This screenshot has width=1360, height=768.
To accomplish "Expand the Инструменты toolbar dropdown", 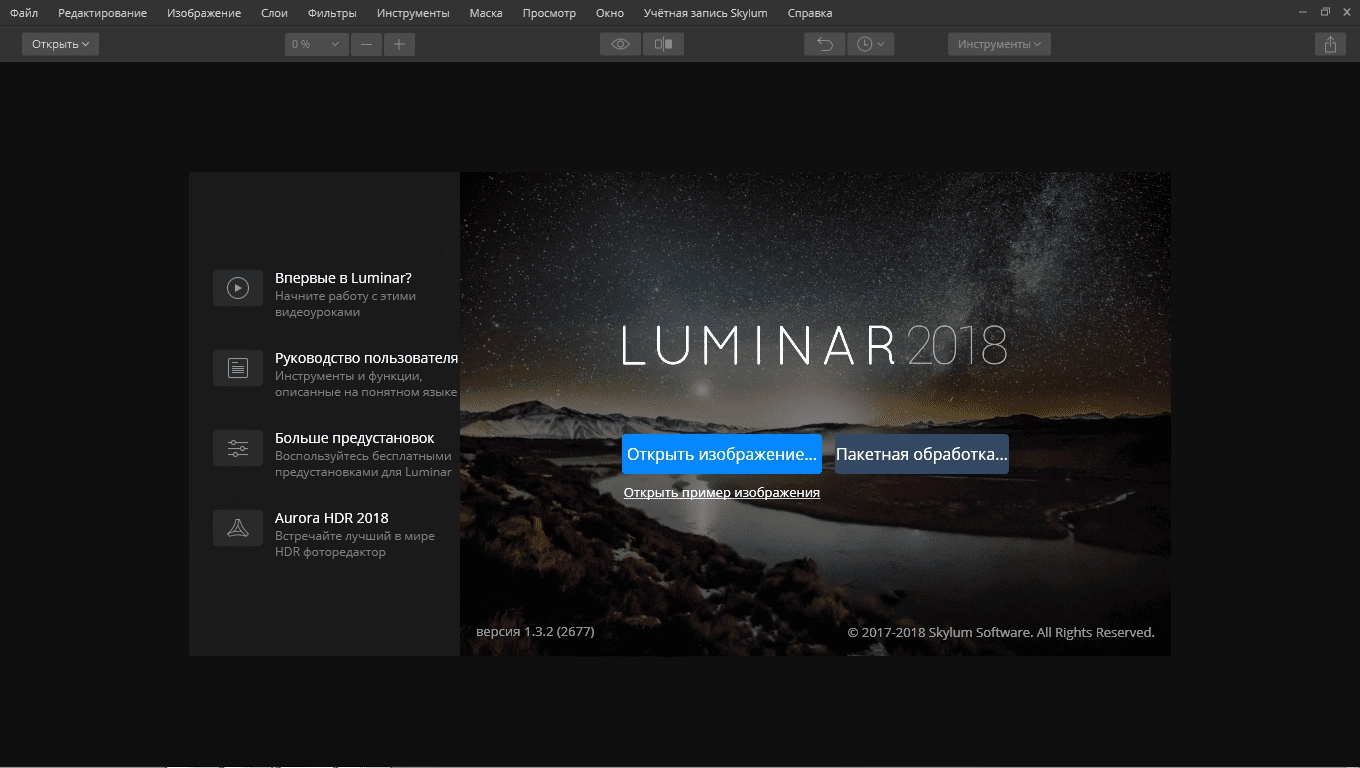I will click(999, 44).
